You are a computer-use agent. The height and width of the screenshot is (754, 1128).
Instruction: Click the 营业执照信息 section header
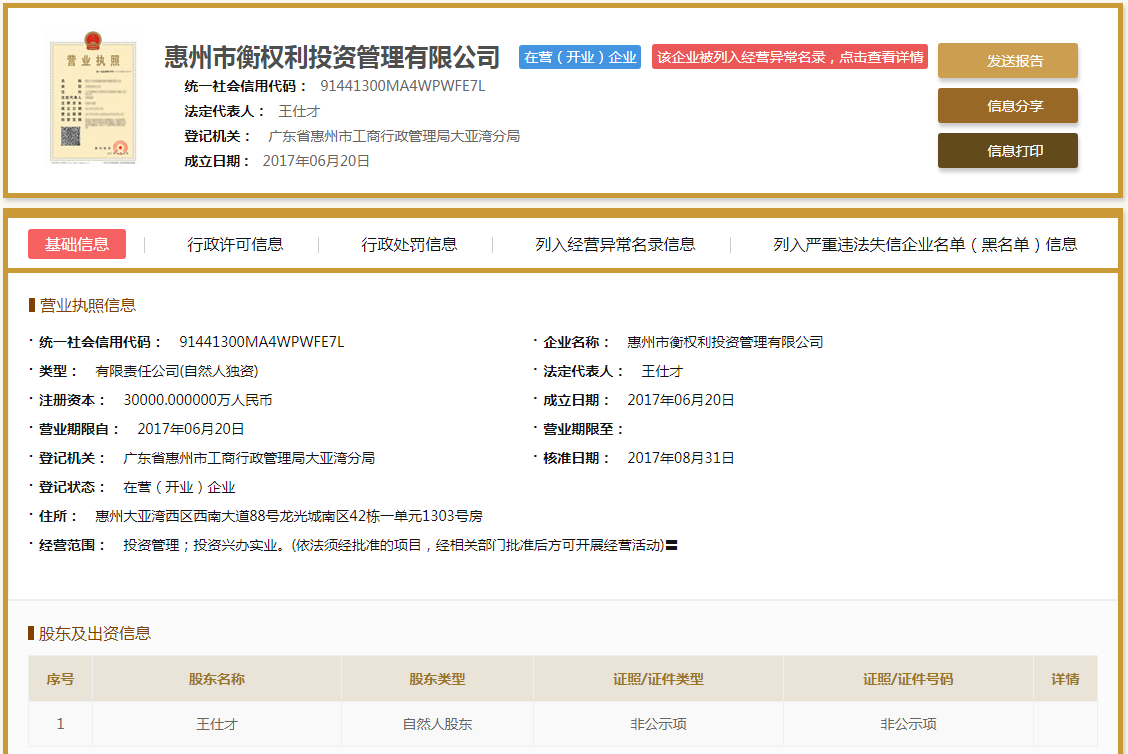pyautogui.click(x=83, y=306)
